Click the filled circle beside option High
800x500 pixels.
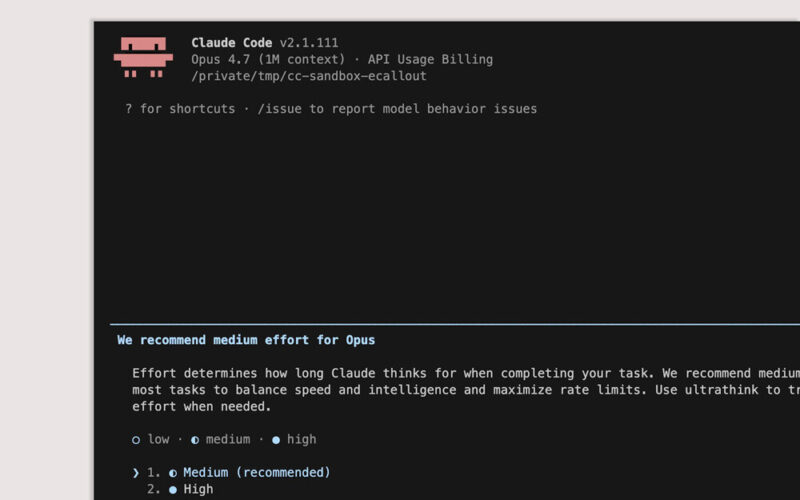tap(173, 490)
